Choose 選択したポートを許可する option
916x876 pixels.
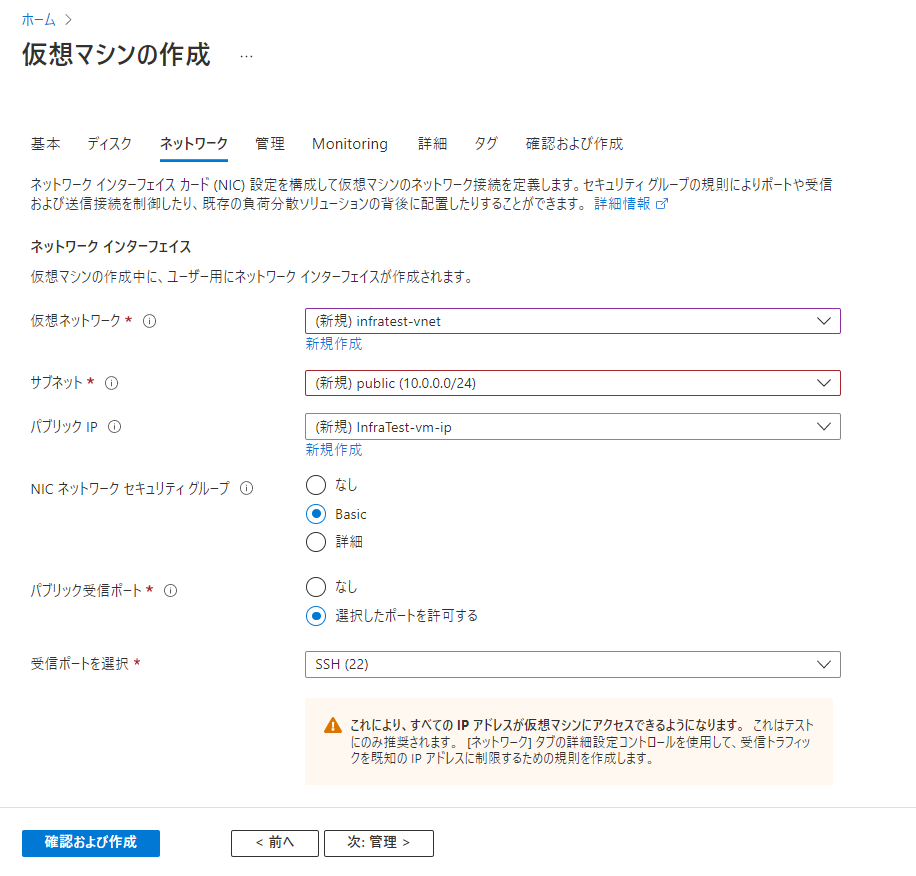click(316, 616)
